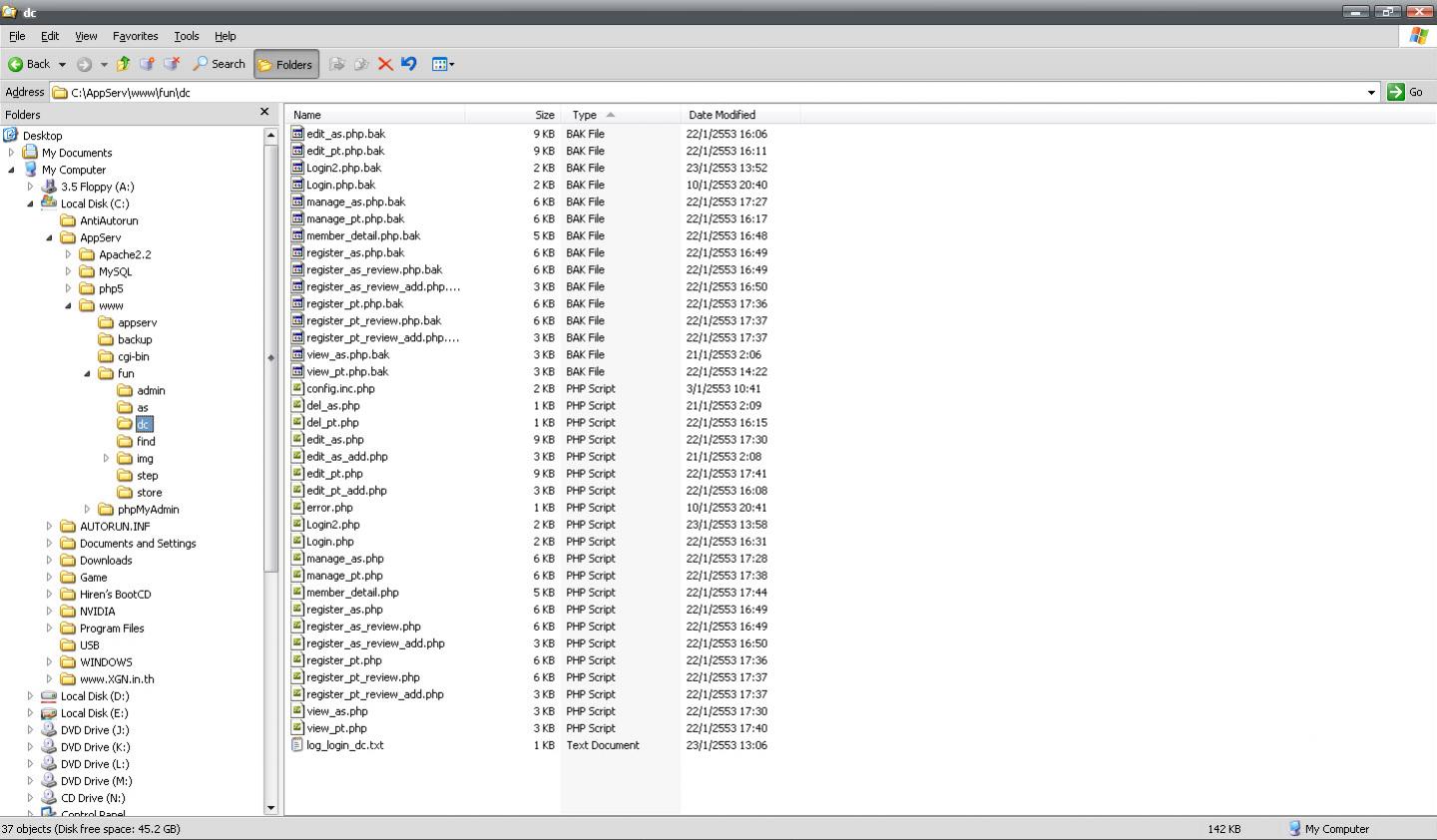Viewport: 1437px width, 840px height.
Task: Click the red Delete toolbar icon
Action: [385, 64]
